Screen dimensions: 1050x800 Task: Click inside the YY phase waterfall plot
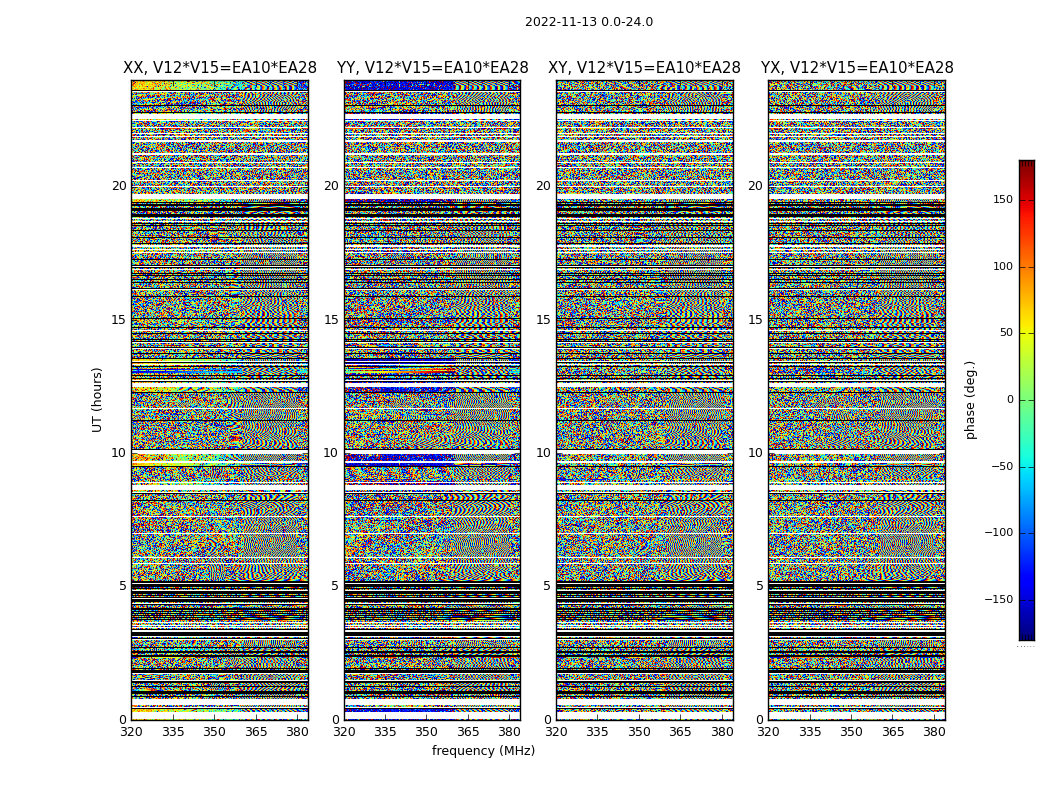point(432,400)
